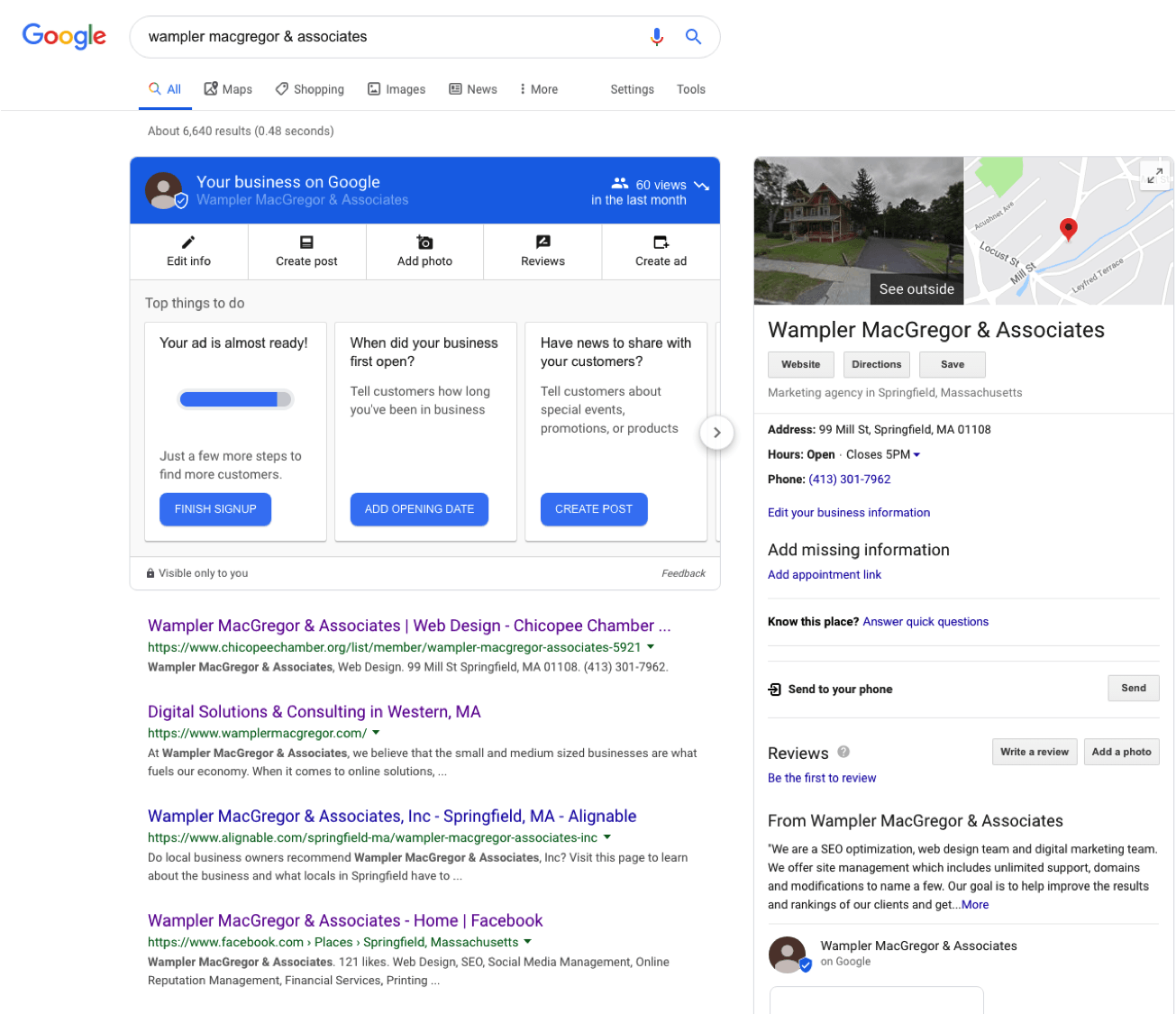Image resolution: width=1176 pixels, height=1014 pixels.
Task: Open dropdown arrow beside wamplermacgregor.com URL
Action: click(376, 733)
